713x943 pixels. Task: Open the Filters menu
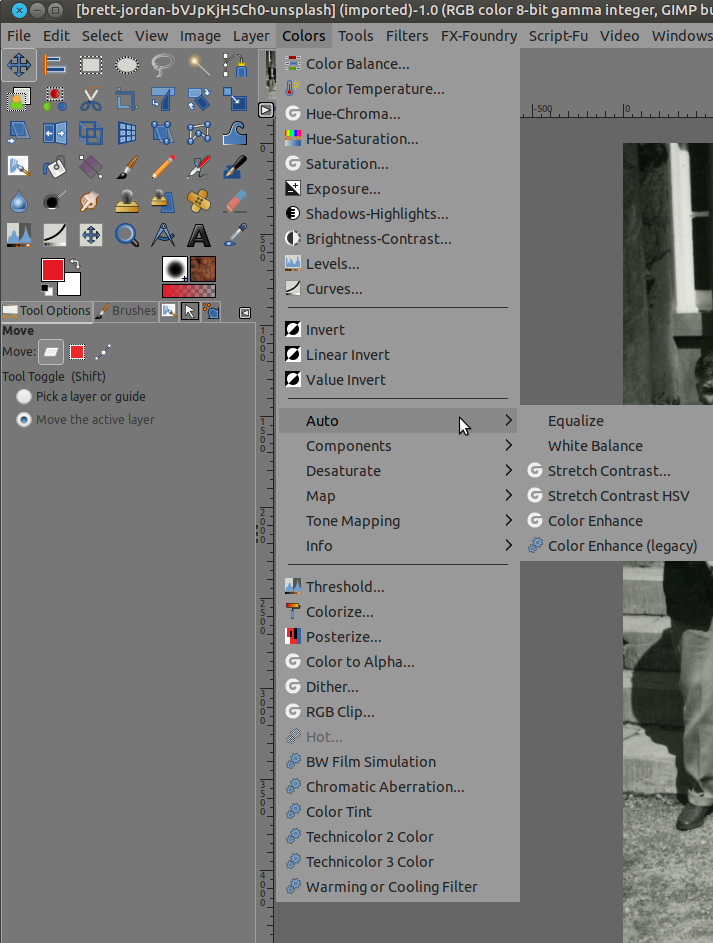pos(406,36)
